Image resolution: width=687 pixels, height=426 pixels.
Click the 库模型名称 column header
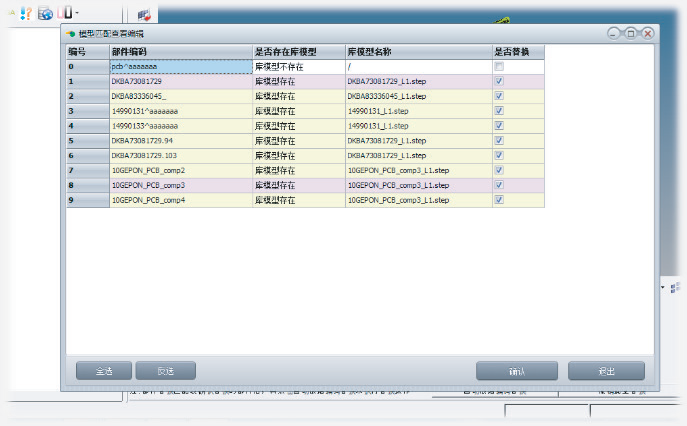pyautogui.click(x=417, y=50)
